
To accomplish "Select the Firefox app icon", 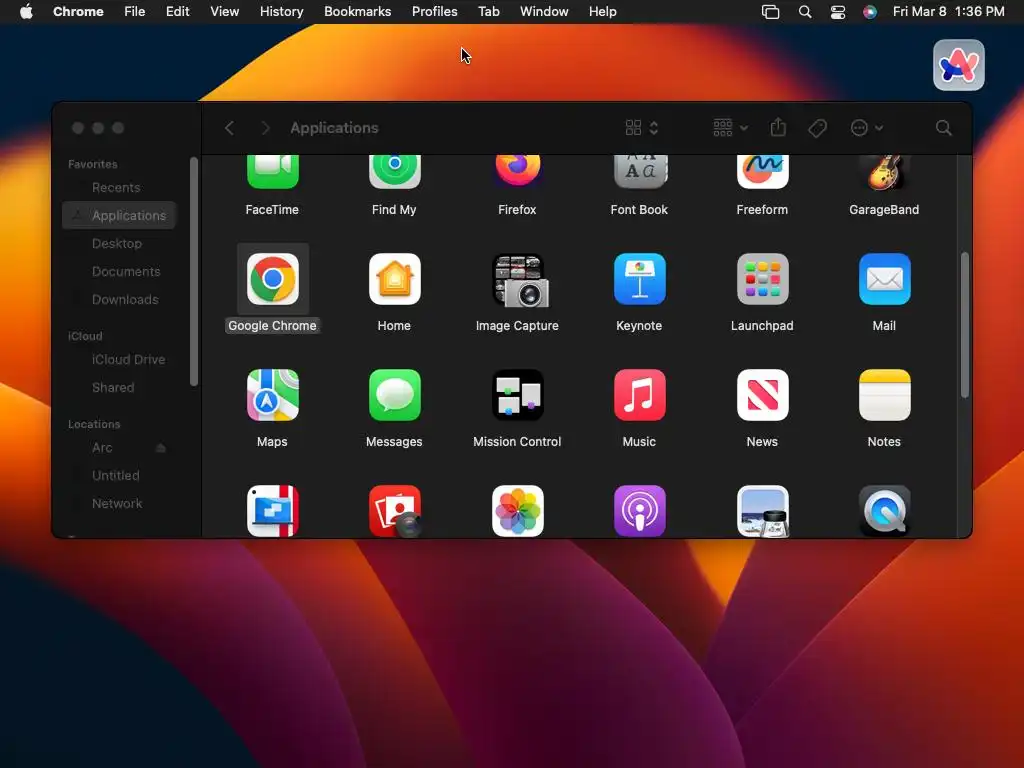I will click(x=517, y=171).
